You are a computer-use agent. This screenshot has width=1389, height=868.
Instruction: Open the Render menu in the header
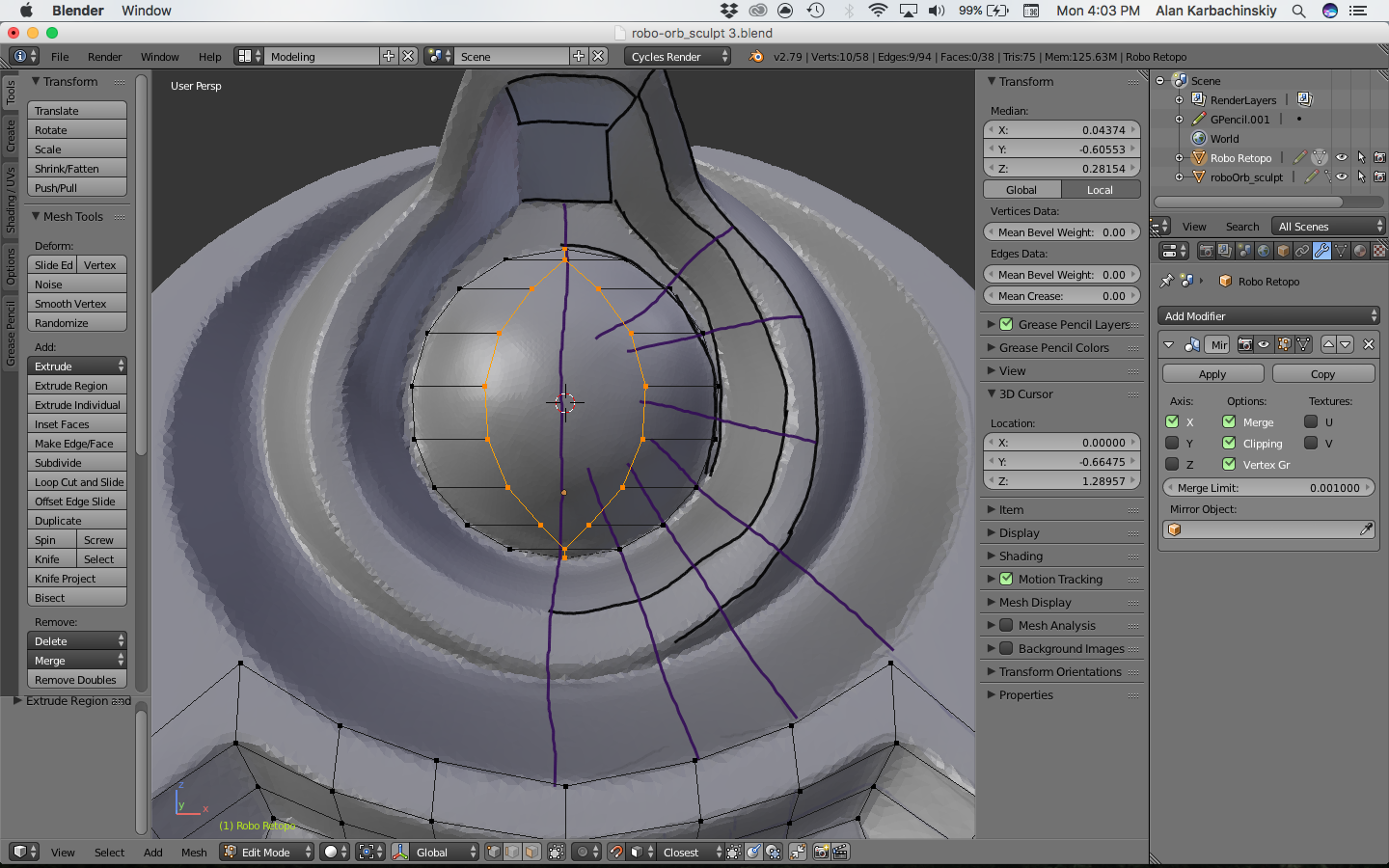pos(104,57)
